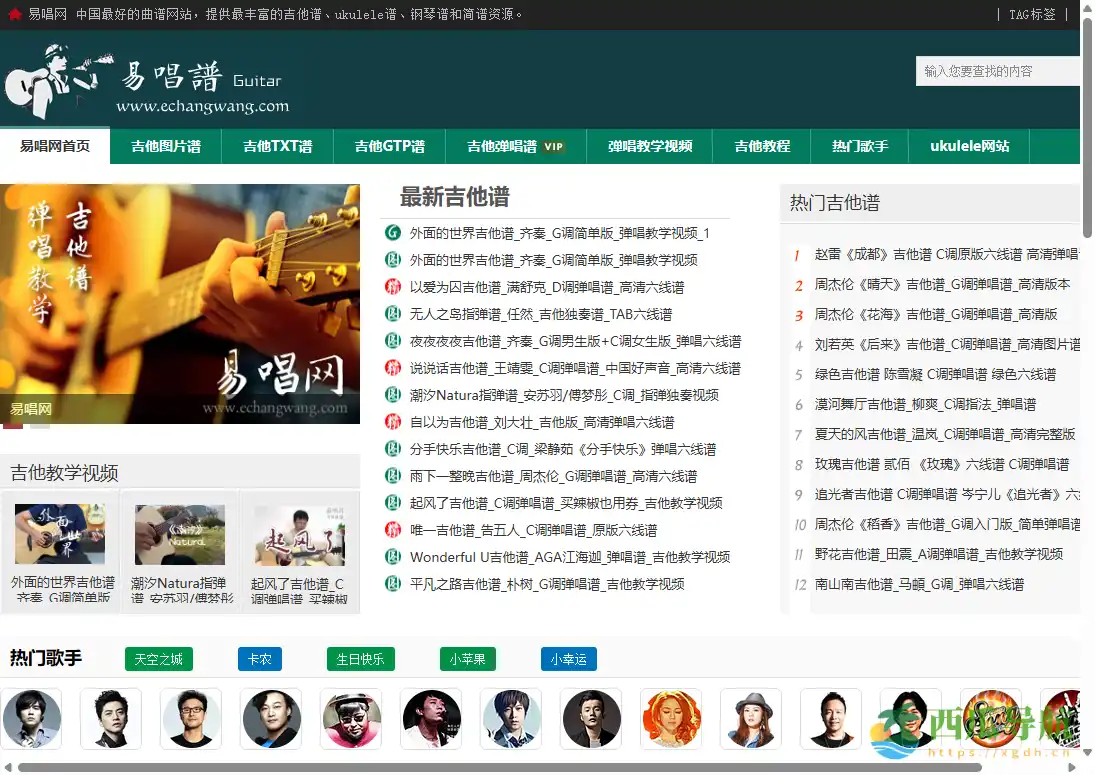Click the red 新 icon next to 说说话吉他谱

tap(392, 367)
